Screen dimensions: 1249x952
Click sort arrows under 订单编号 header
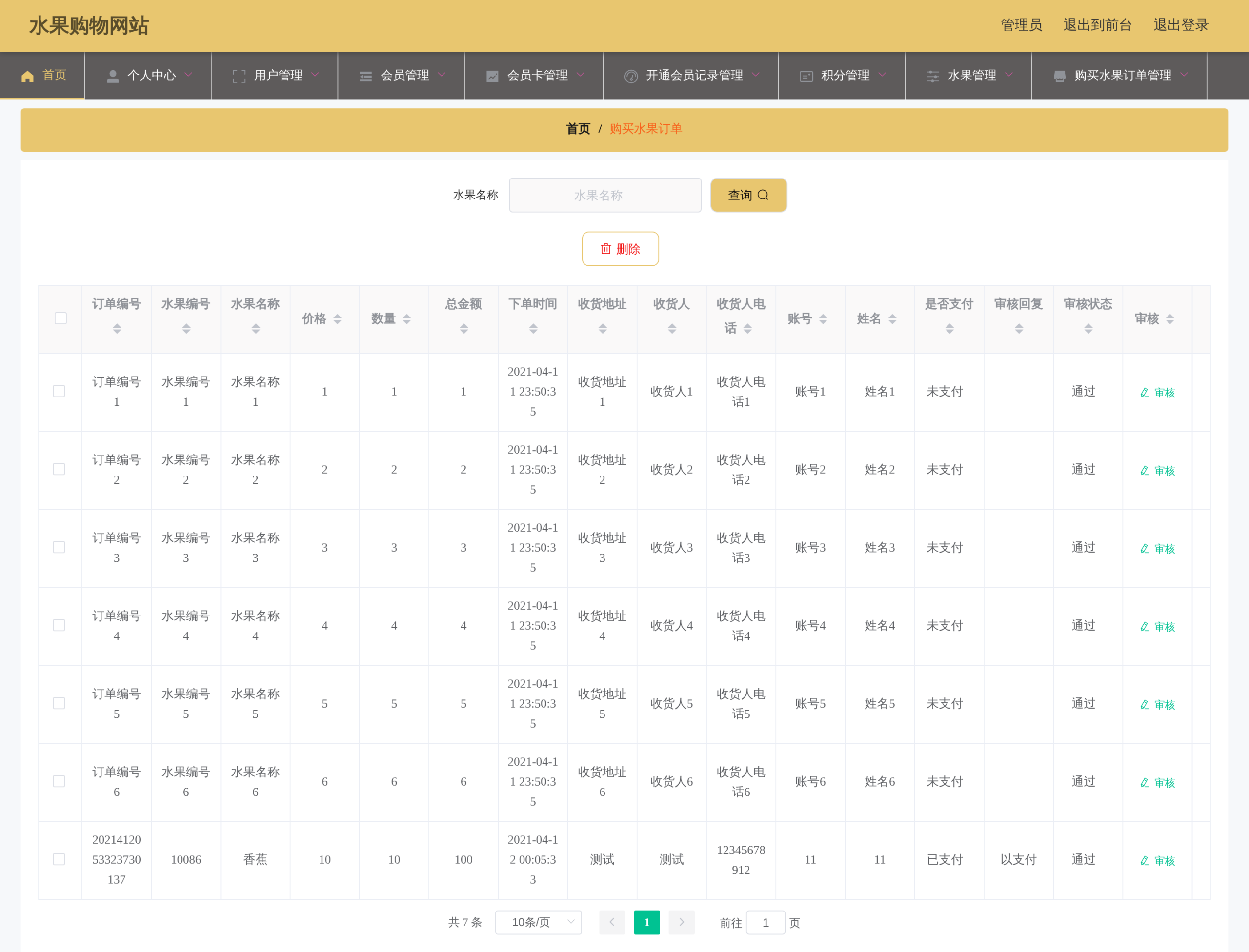pyautogui.click(x=117, y=329)
